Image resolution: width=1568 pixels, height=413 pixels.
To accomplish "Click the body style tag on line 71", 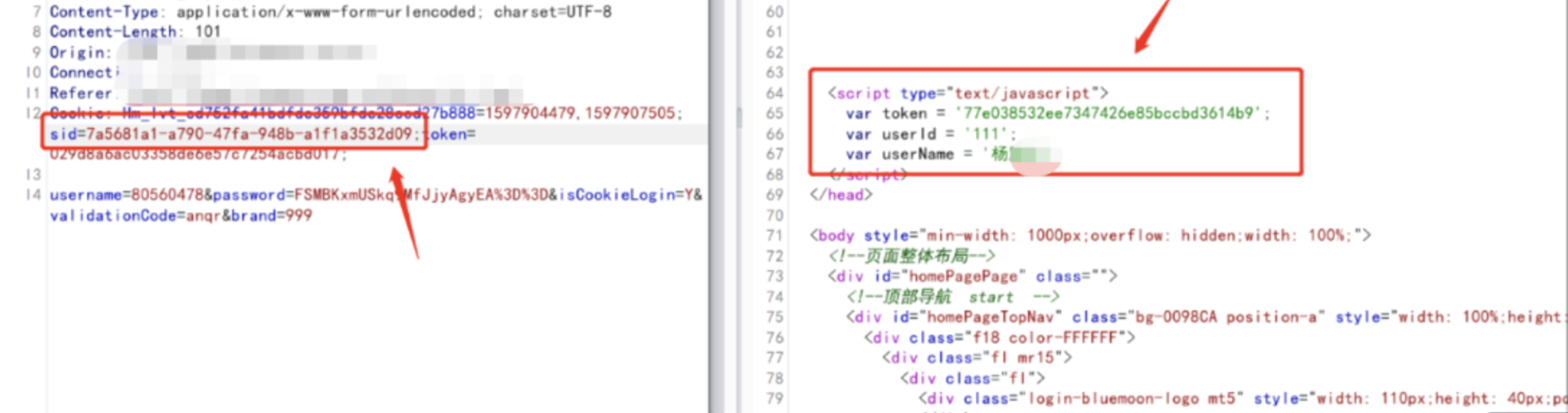I will coord(1089,235).
